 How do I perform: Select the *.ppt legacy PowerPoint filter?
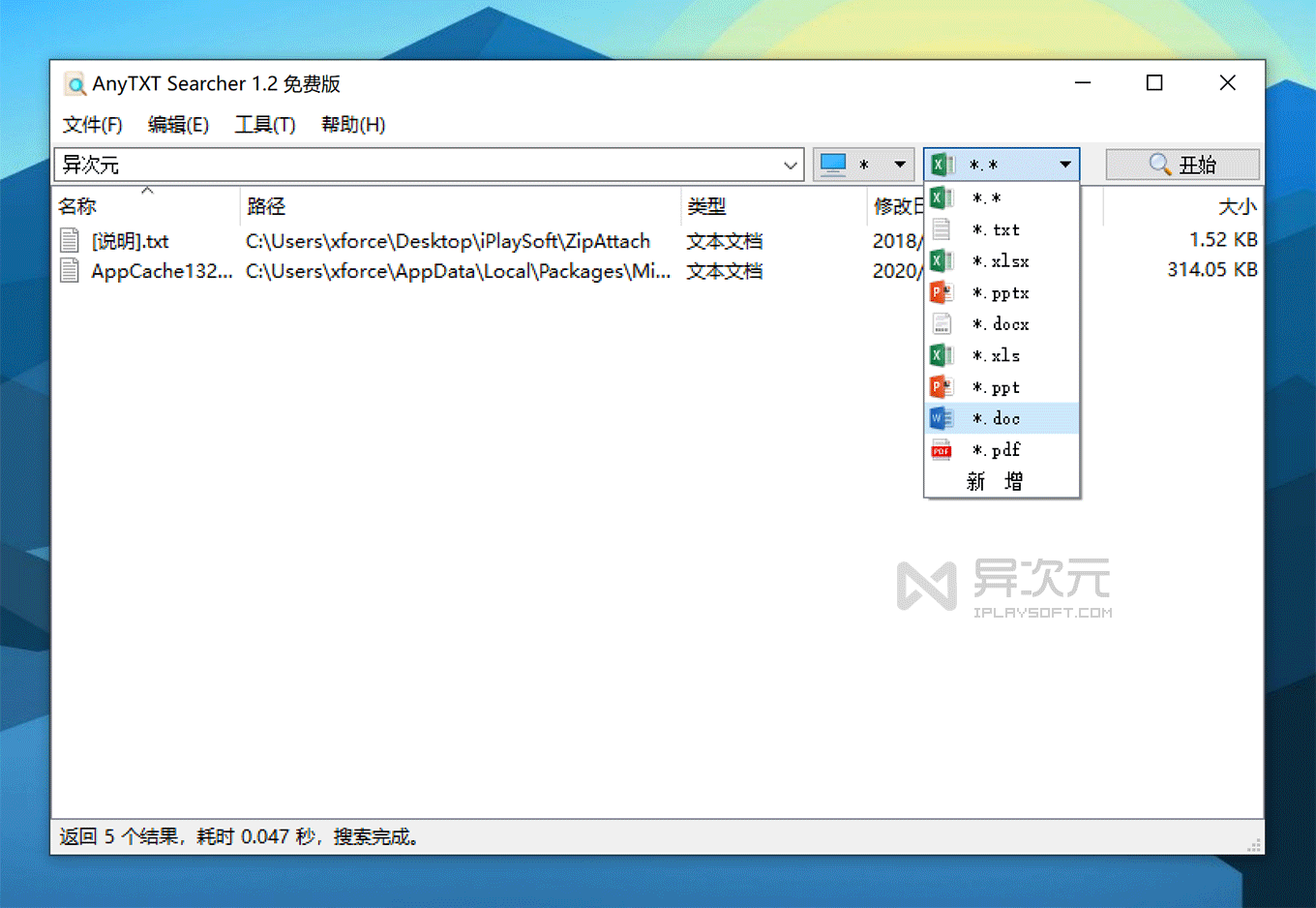point(996,386)
